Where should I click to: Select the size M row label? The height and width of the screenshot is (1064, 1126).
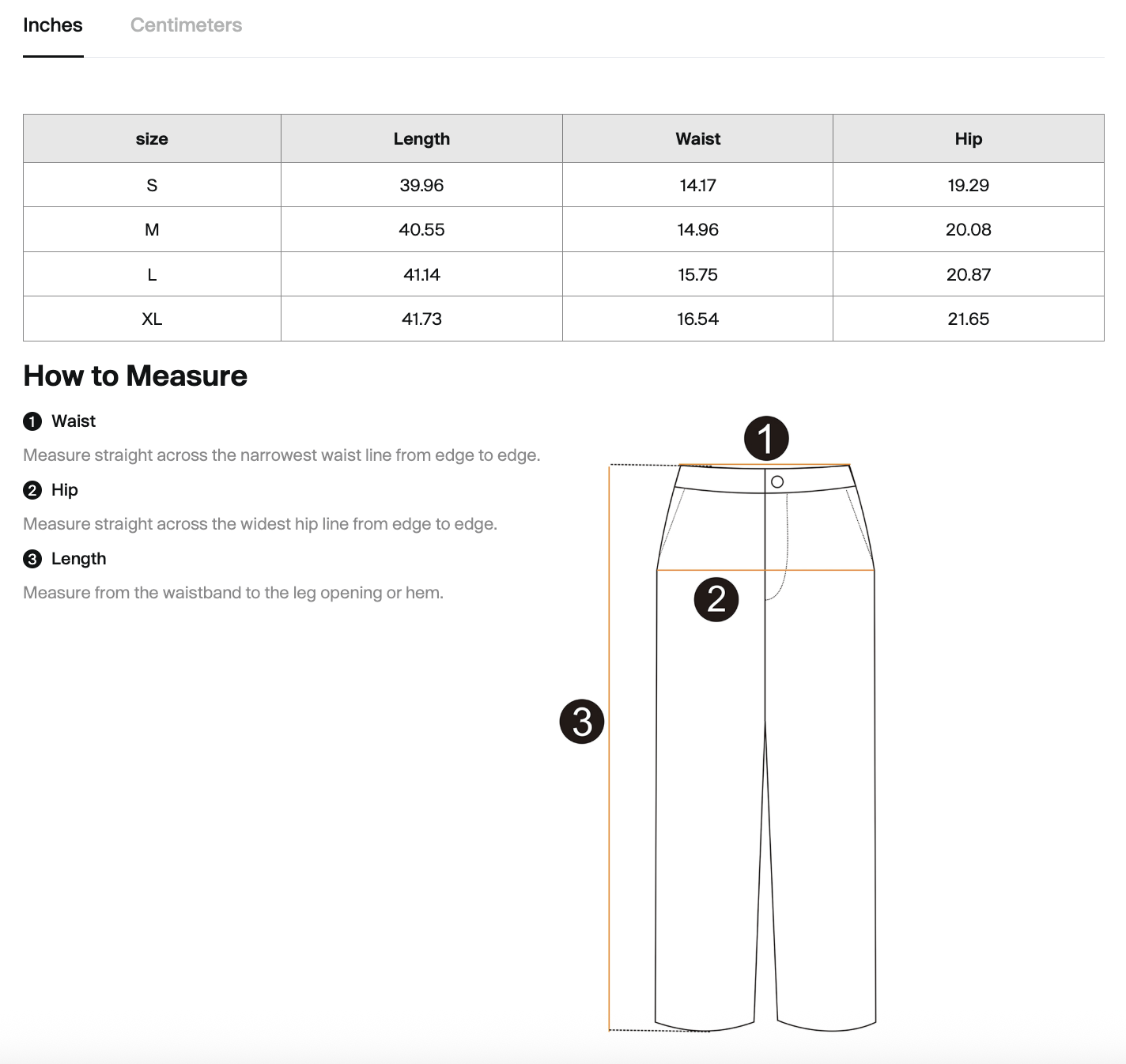[152, 229]
